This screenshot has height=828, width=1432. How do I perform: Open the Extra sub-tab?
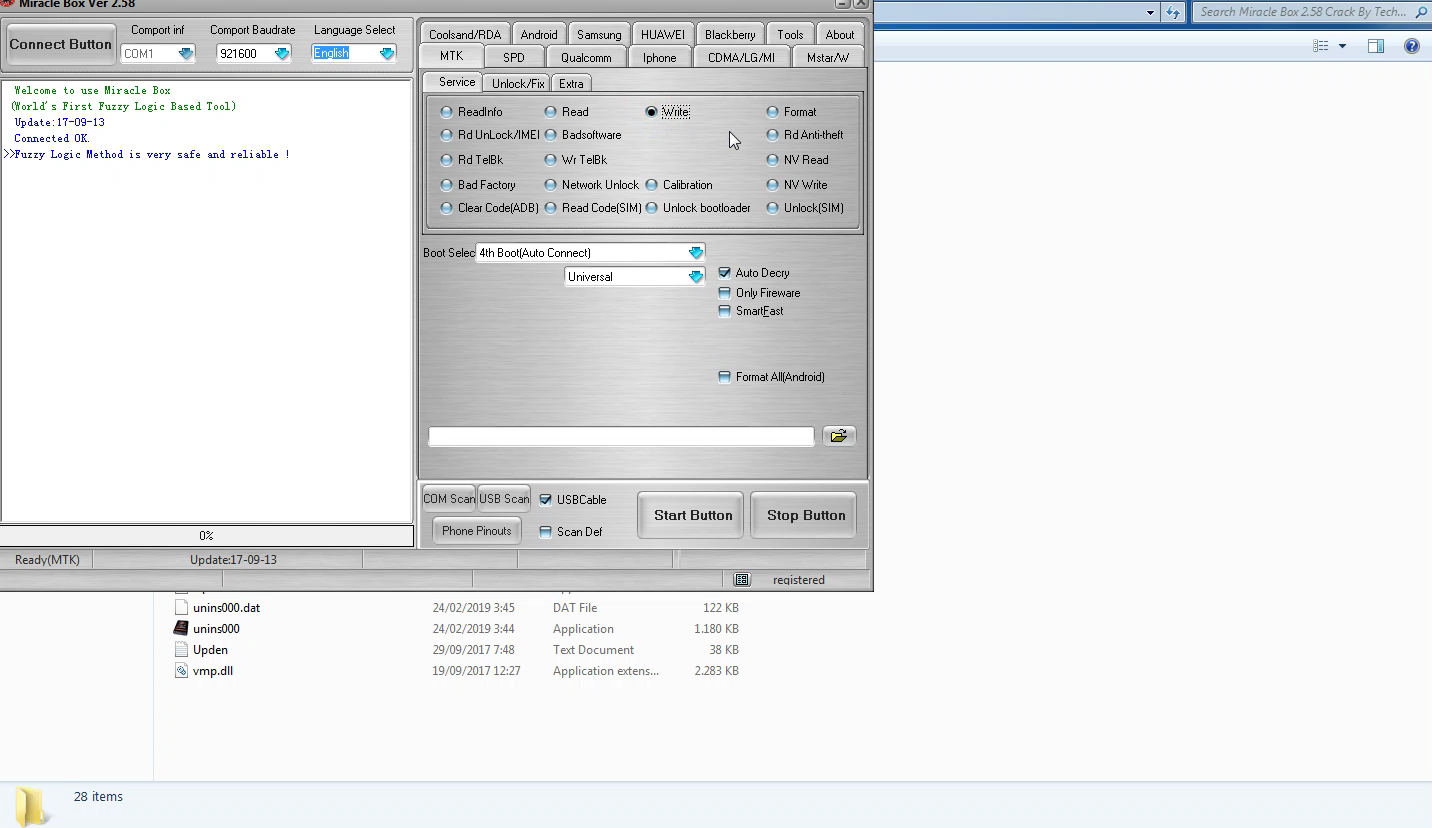click(571, 84)
